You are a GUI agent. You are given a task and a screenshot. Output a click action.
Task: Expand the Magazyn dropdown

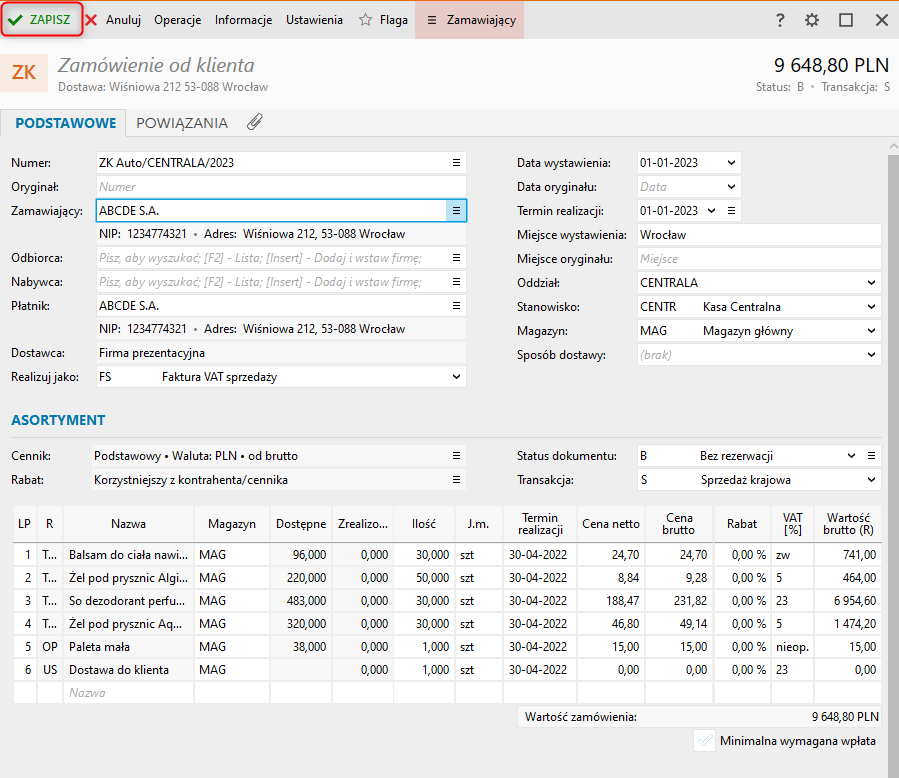(x=871, y=331)
